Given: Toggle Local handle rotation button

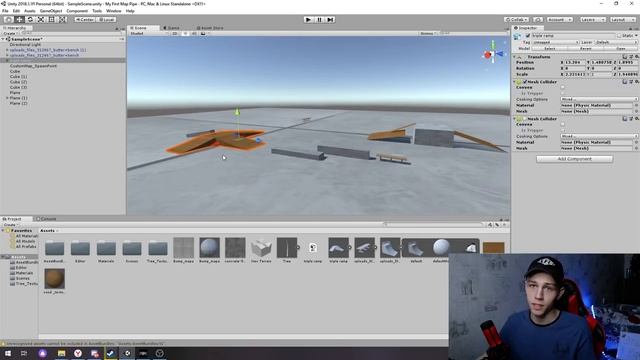Looking at the screenshot, I should tap(106, 20).
